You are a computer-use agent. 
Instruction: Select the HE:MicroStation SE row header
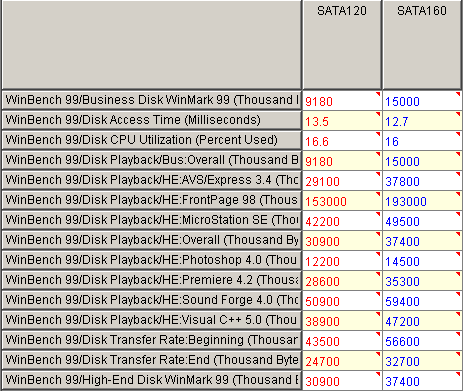pyautogui.click(x=151, y=220)
